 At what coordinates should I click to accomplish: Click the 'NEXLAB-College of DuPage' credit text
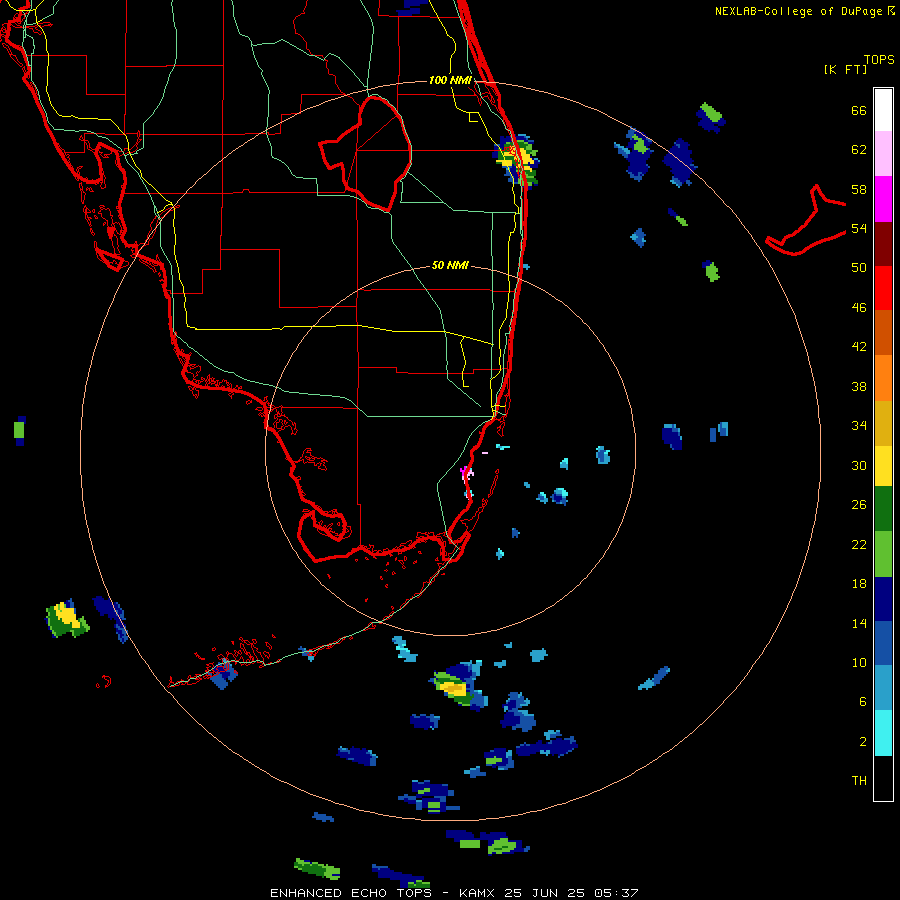pyautogui.click(x=800, y=11)
